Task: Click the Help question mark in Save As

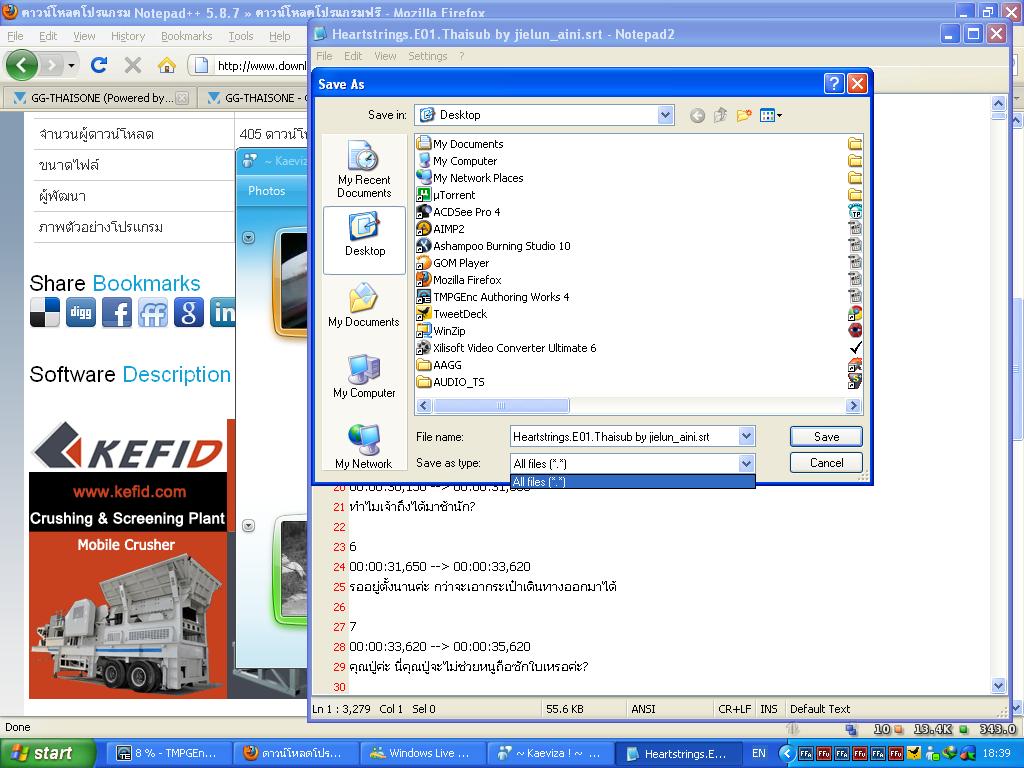Action: pos(833,84)
